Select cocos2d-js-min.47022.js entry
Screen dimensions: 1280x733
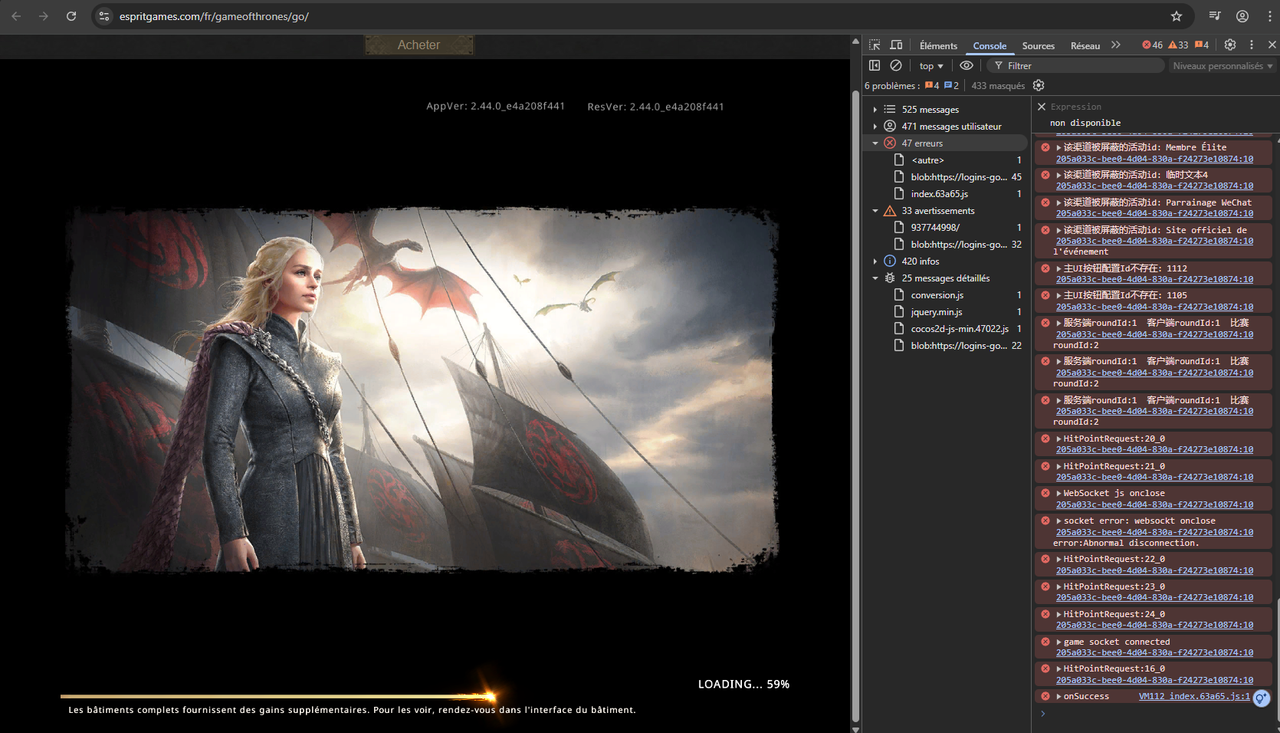959,329
